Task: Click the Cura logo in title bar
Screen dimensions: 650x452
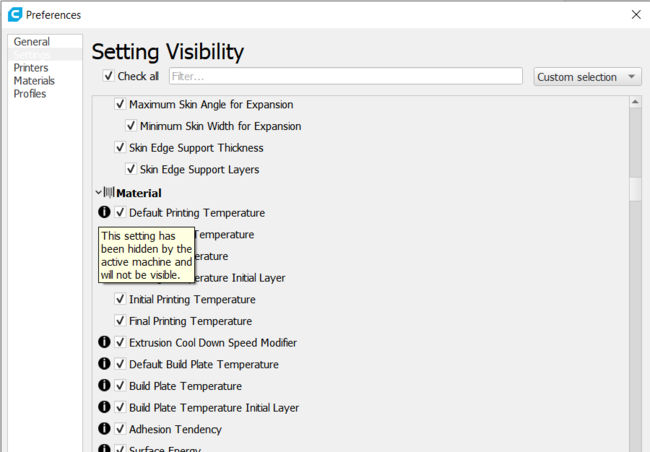Action: coord(14,15)
